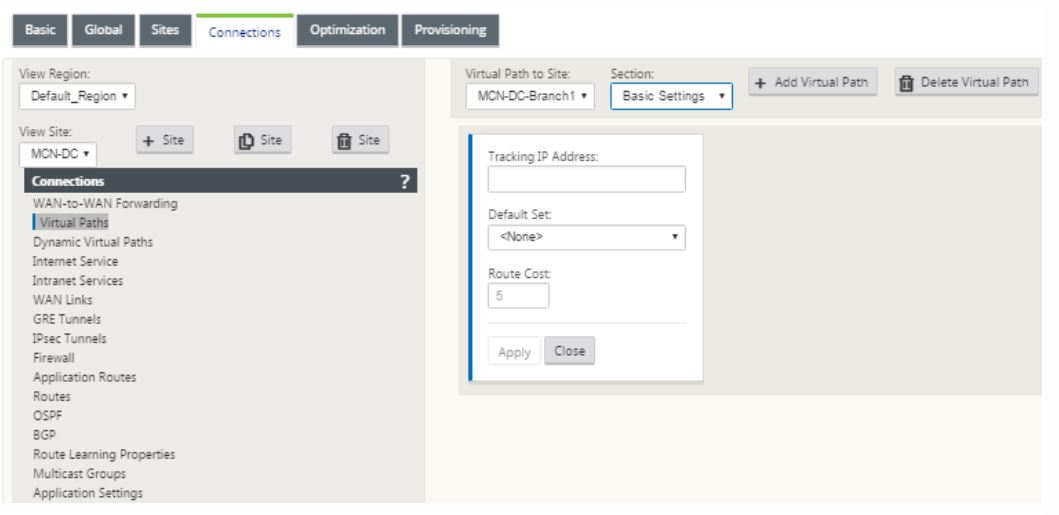Select Virtual Paths in Connections list
The image size is (1059, 515).
tap(74, 222)
